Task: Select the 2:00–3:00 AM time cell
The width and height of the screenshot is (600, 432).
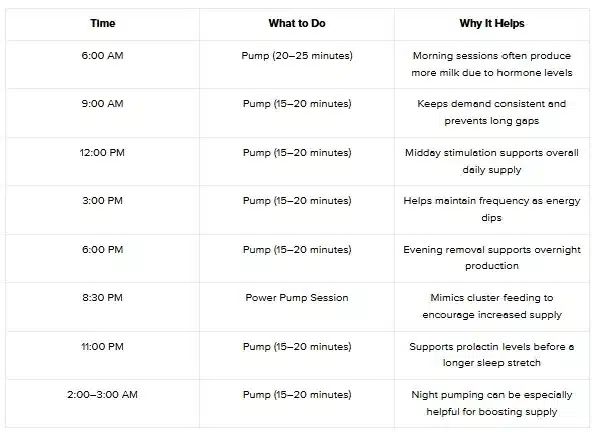Action: (x=102, y=395)
